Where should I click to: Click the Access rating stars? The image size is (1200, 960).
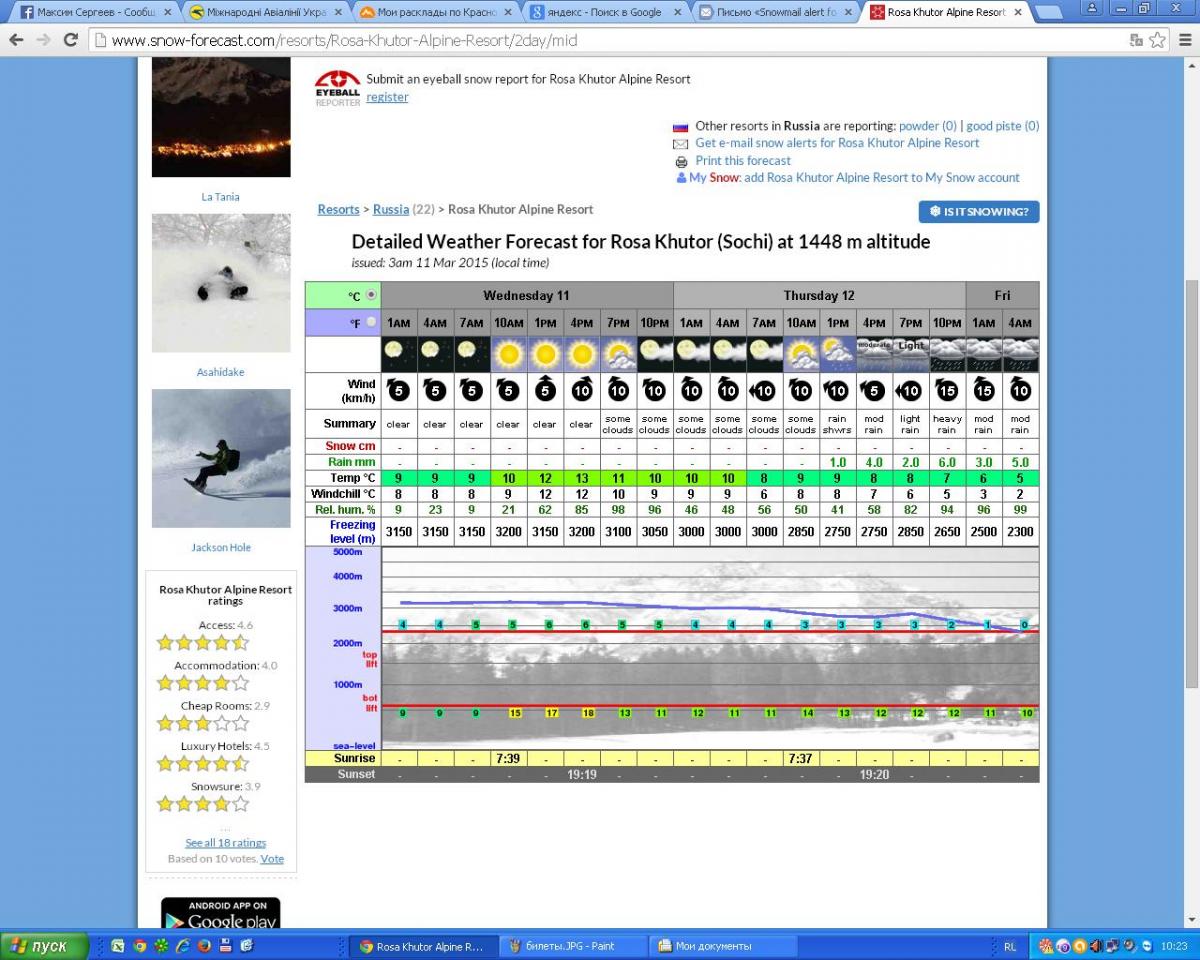[x=203, y=643]
